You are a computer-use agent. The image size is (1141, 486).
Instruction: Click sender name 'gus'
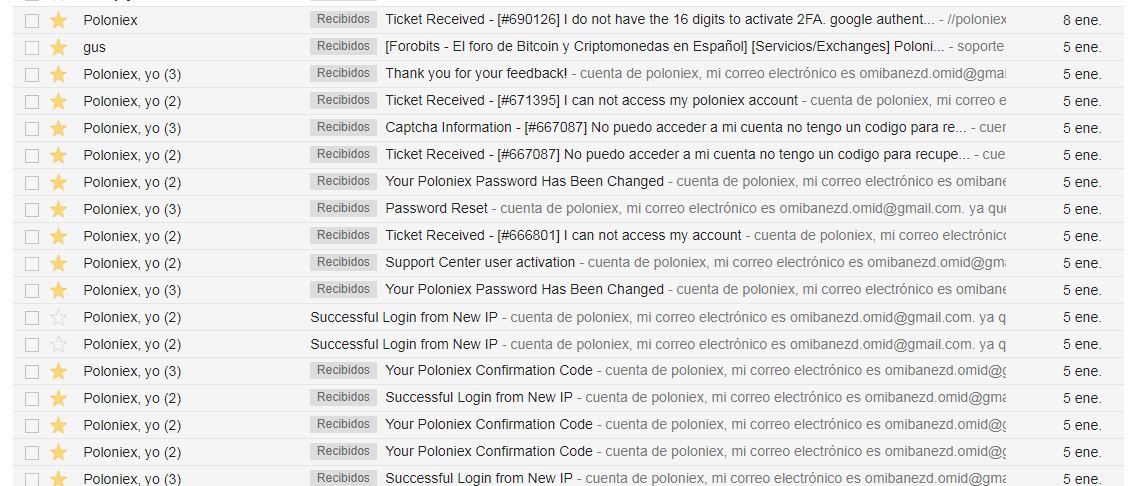[94, 47]
